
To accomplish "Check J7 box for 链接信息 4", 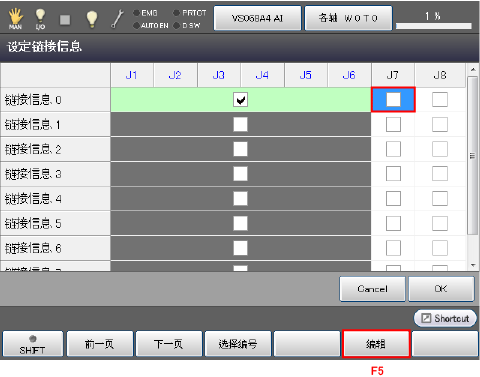I will 393,199.
